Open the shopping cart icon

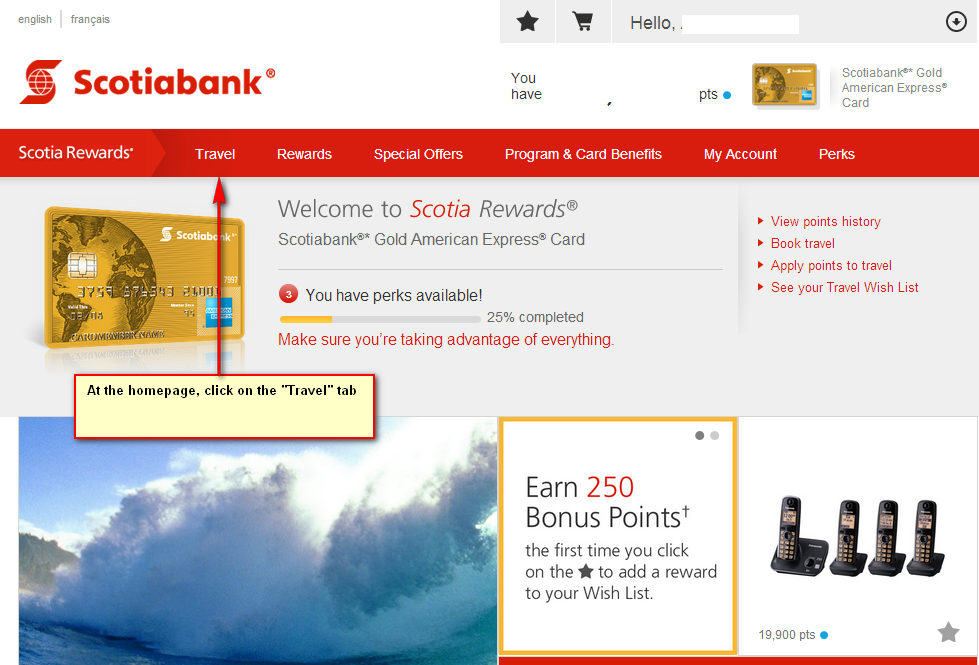583,22
